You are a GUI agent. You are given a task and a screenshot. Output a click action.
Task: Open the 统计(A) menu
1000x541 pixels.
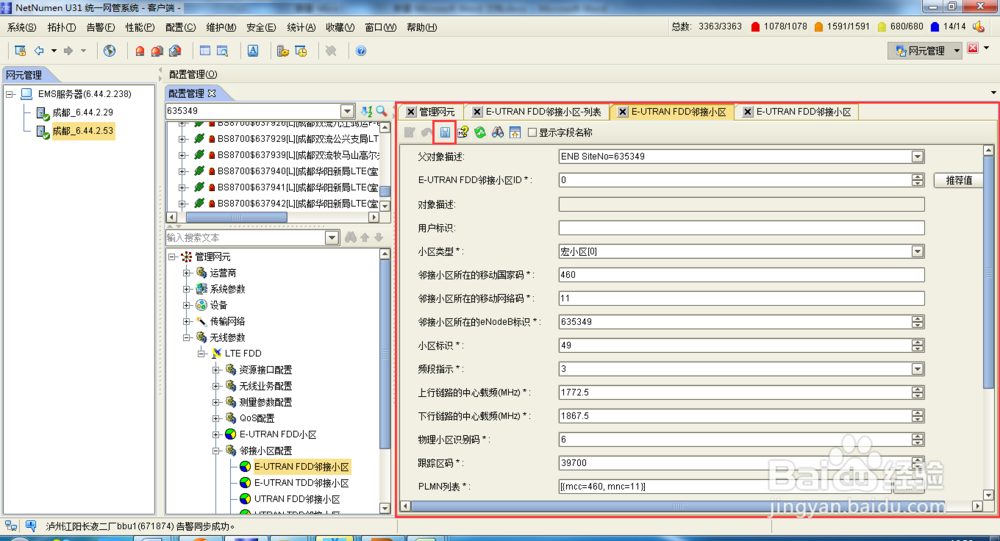point(301,27)
